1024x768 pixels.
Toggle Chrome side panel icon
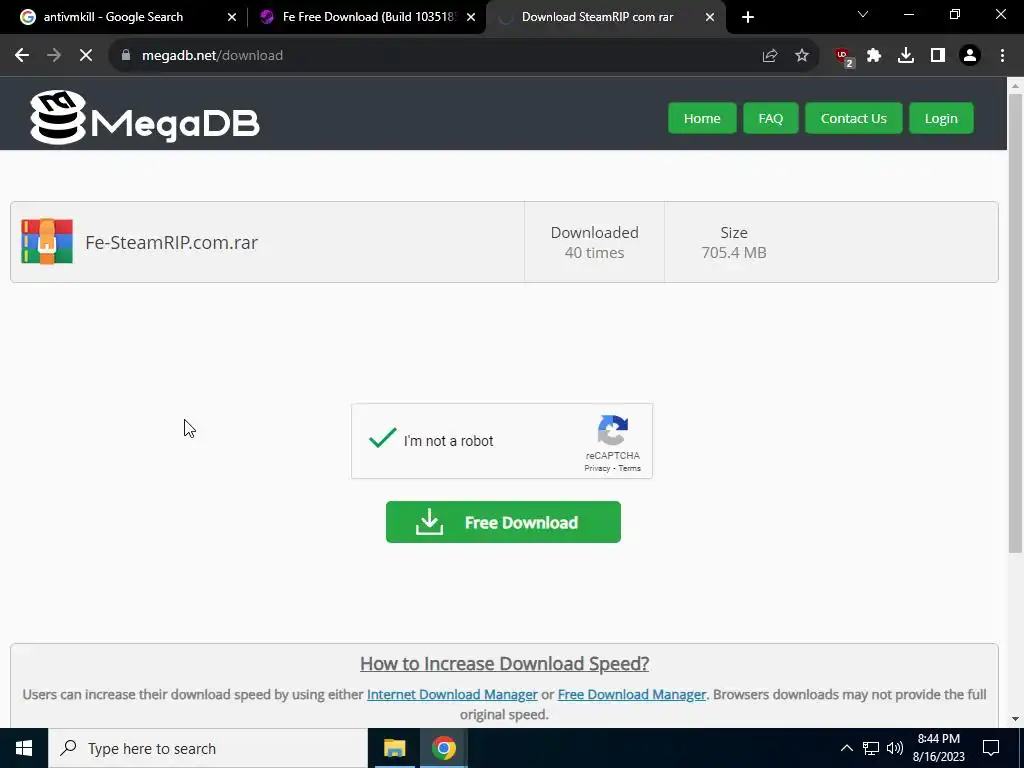point(938,56)
